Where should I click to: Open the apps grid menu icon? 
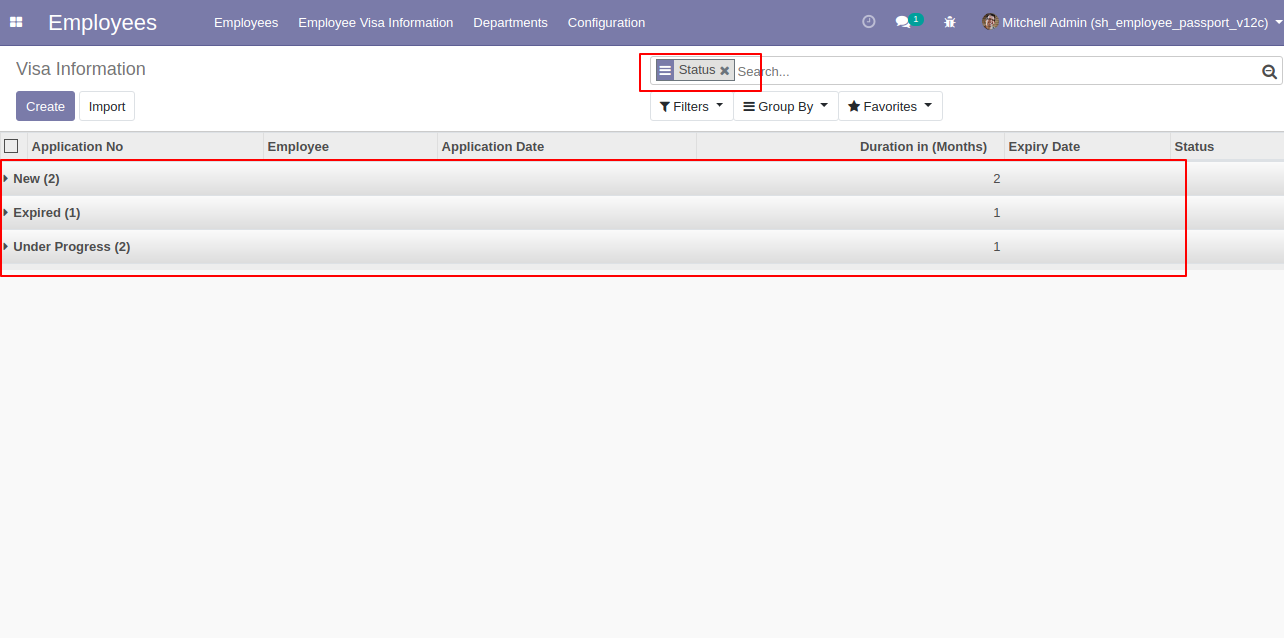click(16, 22)
